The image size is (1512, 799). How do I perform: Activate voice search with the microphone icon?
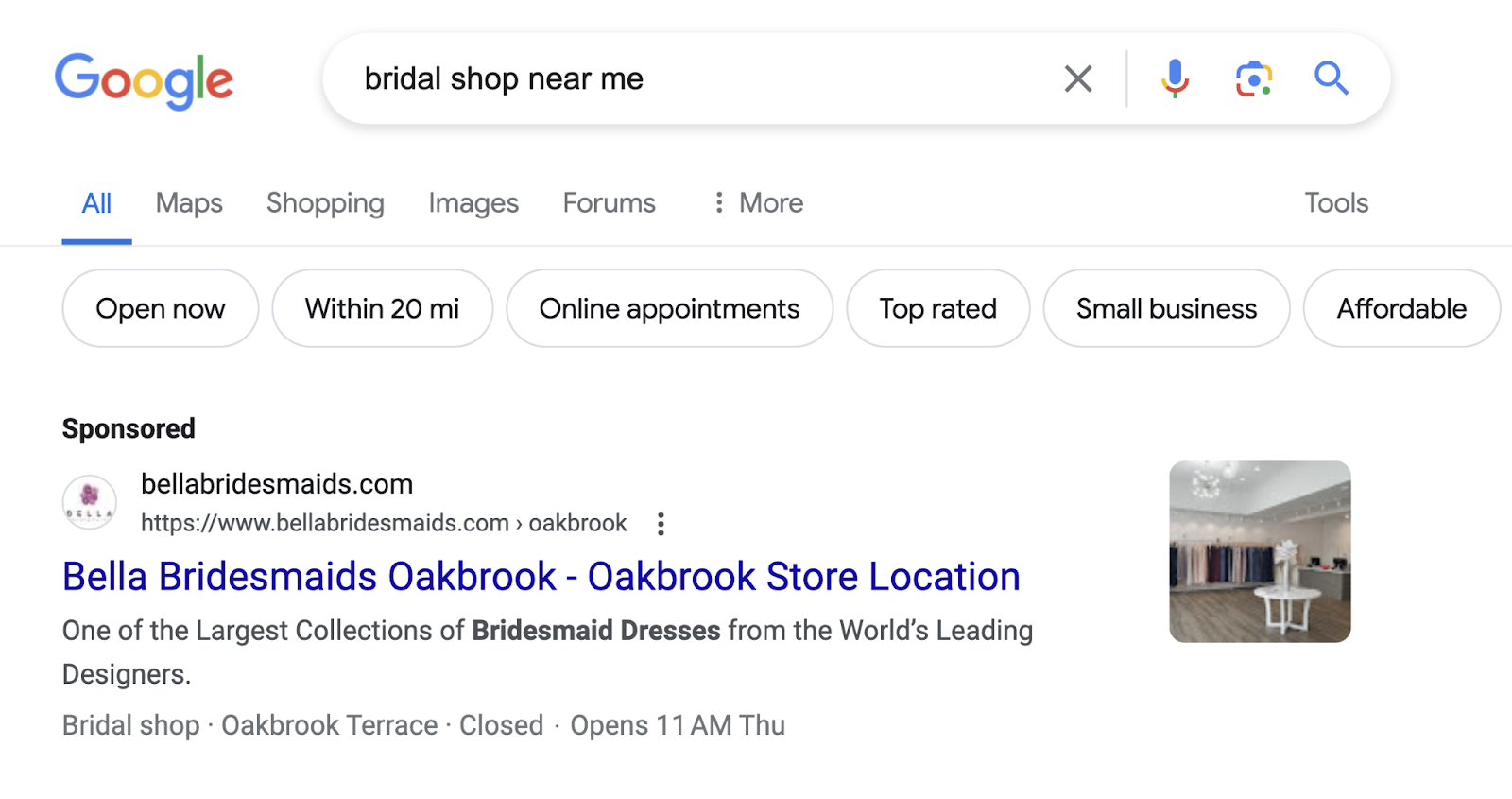pos(1175,78)
